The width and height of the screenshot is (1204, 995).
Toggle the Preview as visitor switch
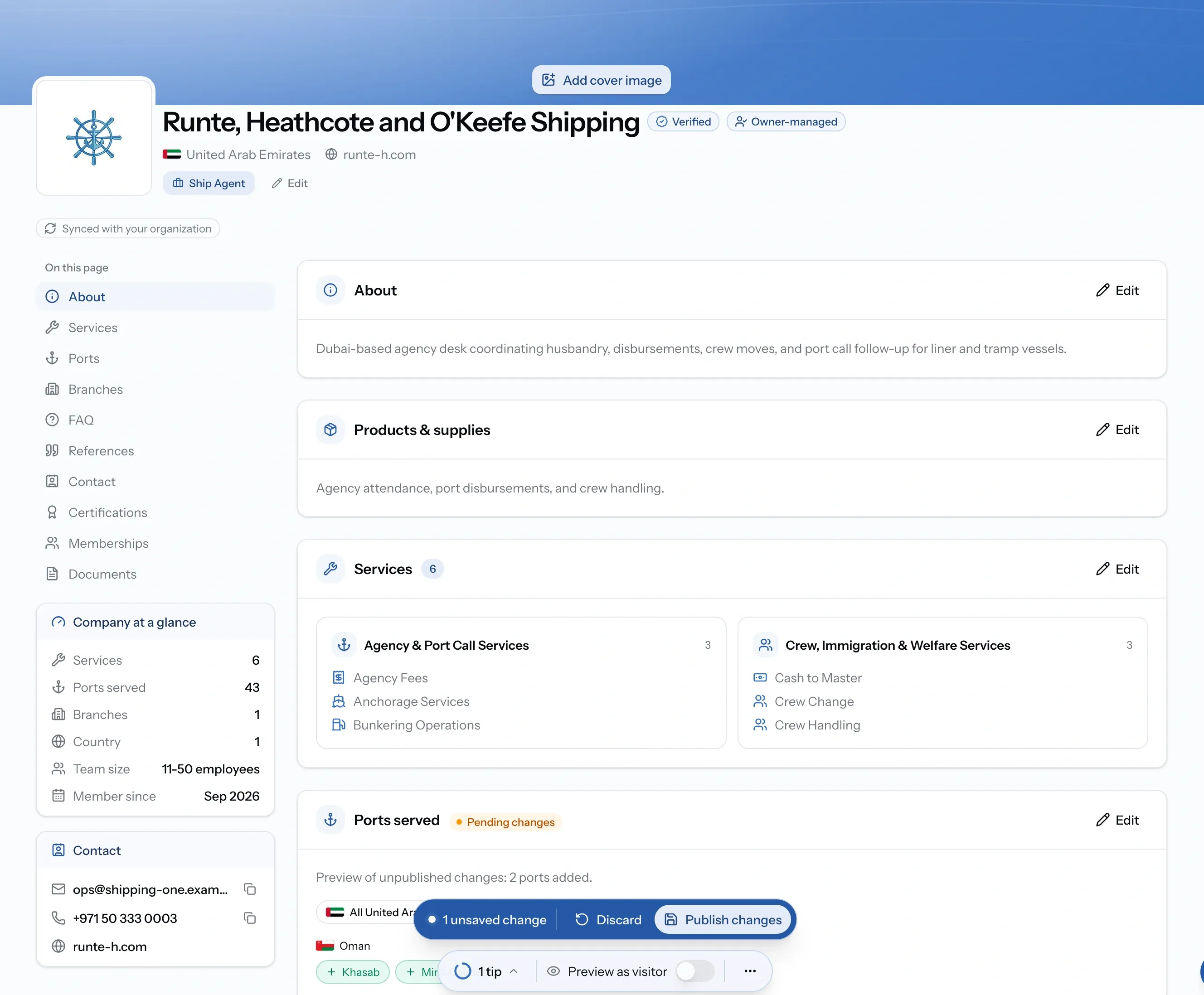695,971
